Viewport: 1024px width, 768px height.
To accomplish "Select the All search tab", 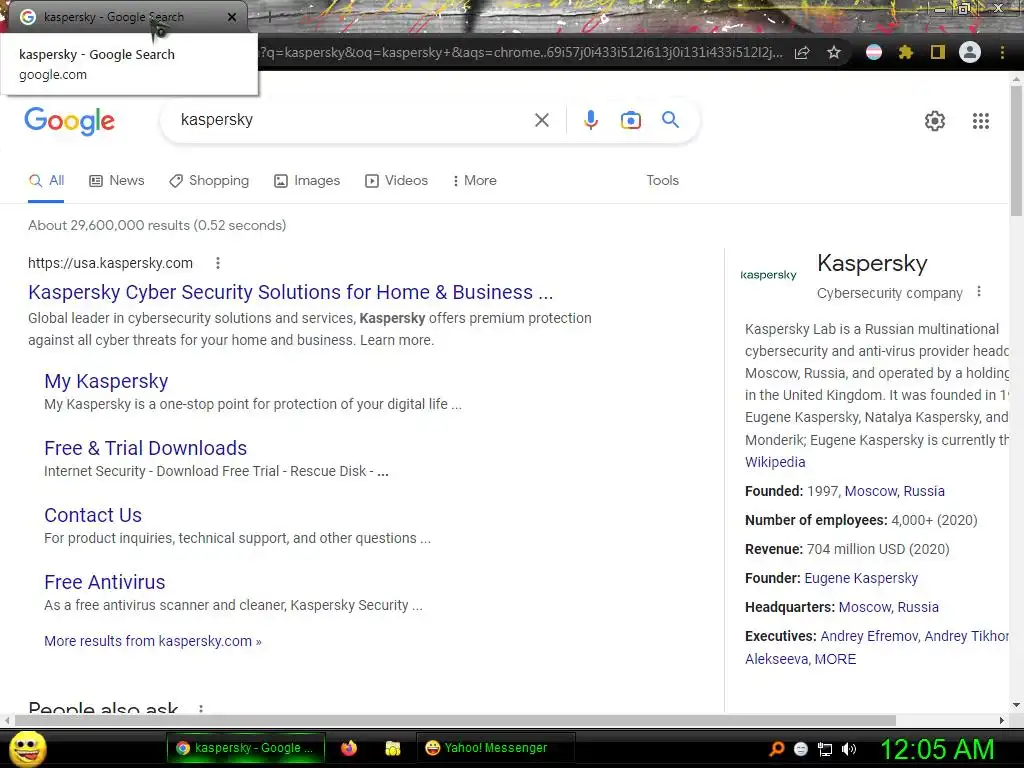I will (46, 181).
